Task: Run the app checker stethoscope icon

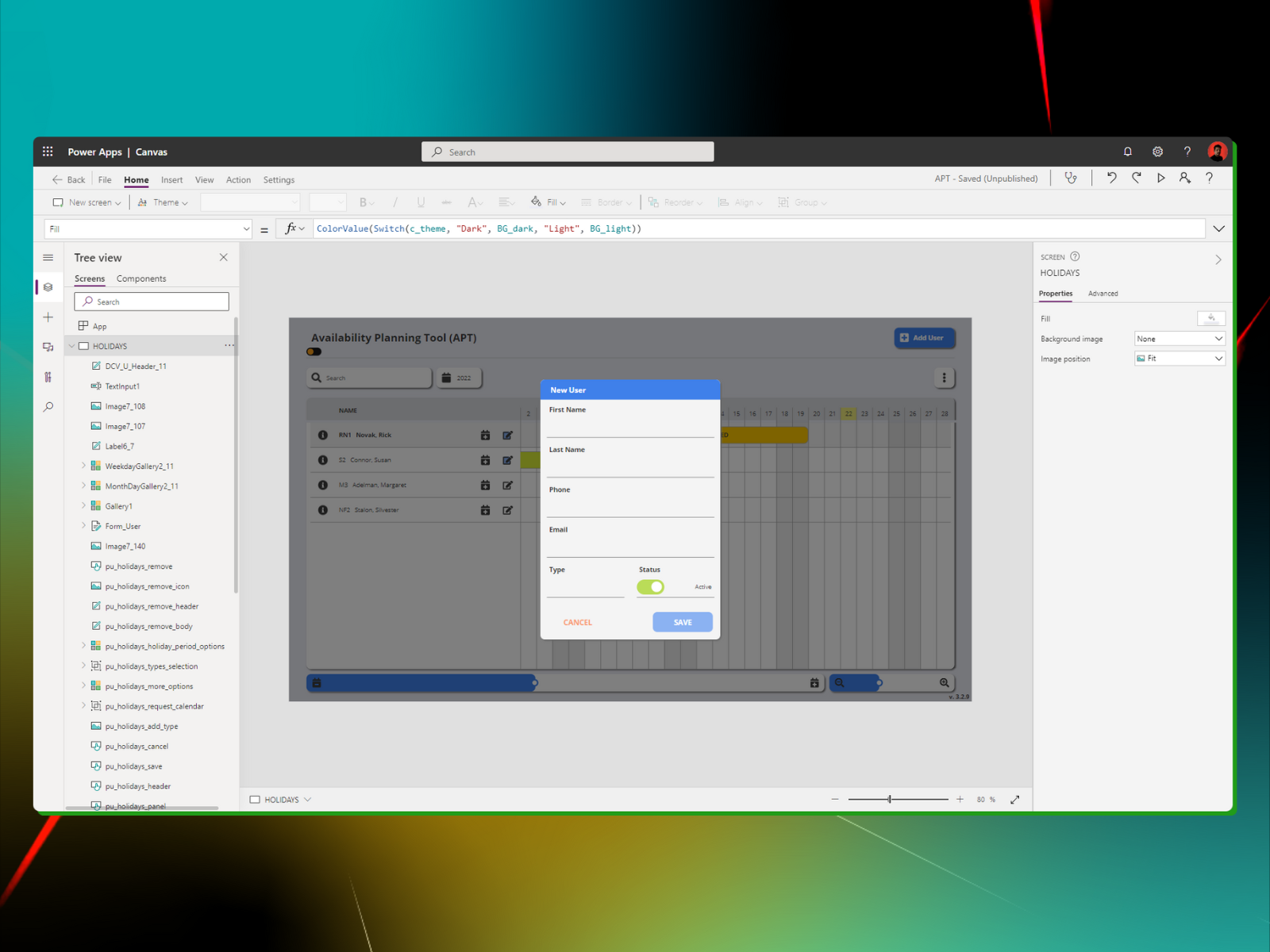Action: point(1071,178)
